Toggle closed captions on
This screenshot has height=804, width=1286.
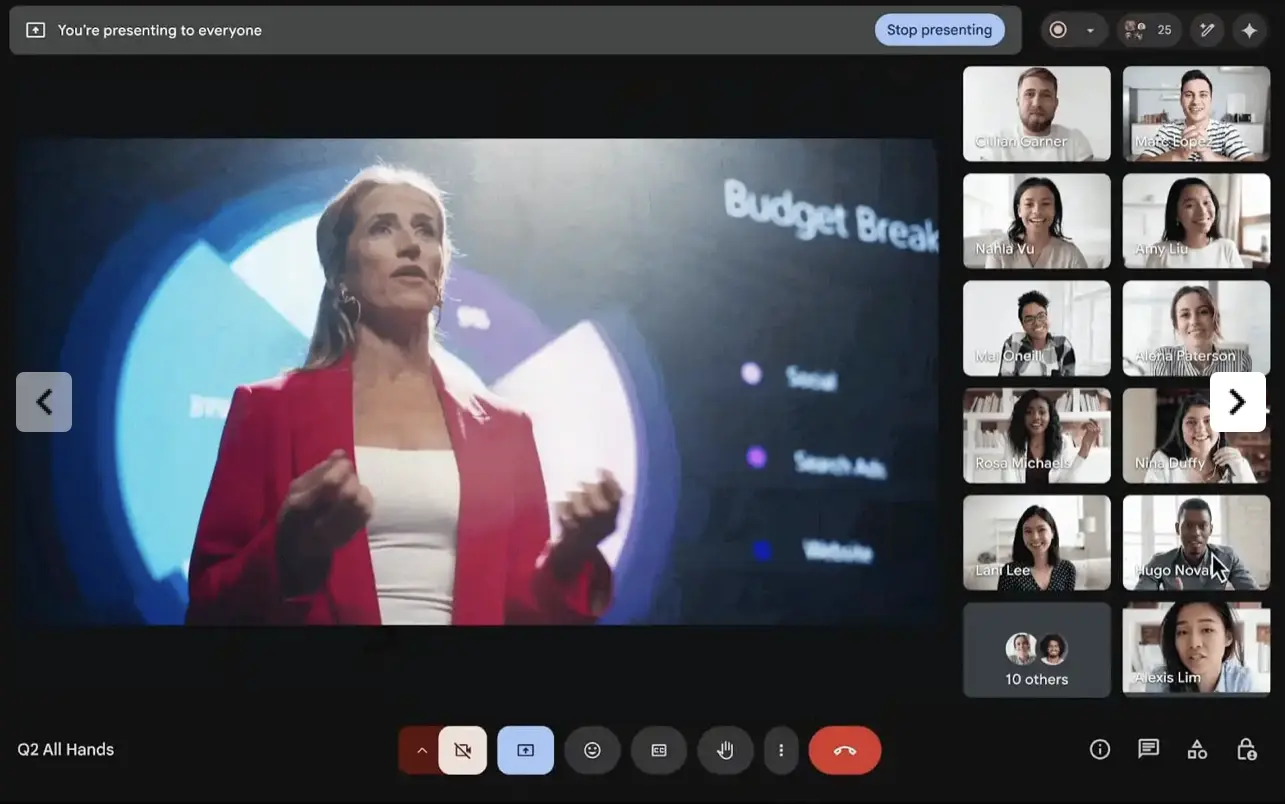coord(659,750)
